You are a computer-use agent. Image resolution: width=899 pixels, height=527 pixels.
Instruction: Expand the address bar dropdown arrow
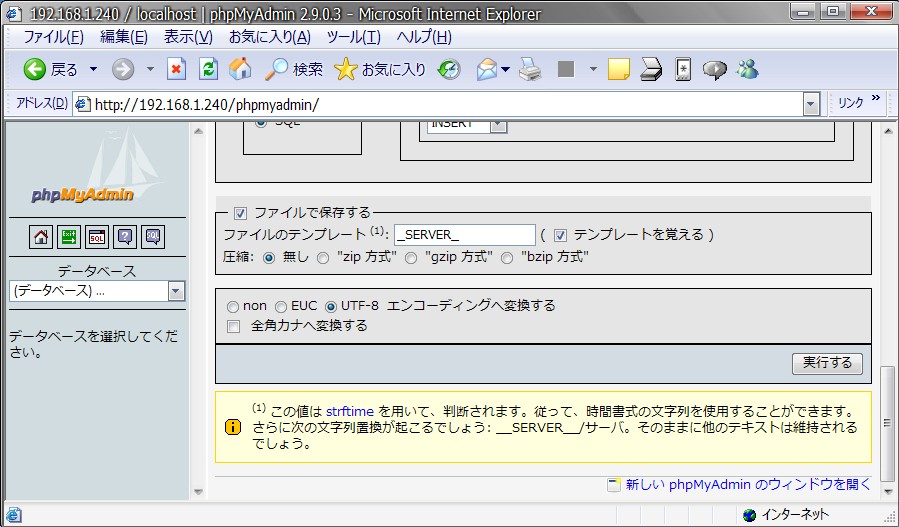click(x=811, y=104)
